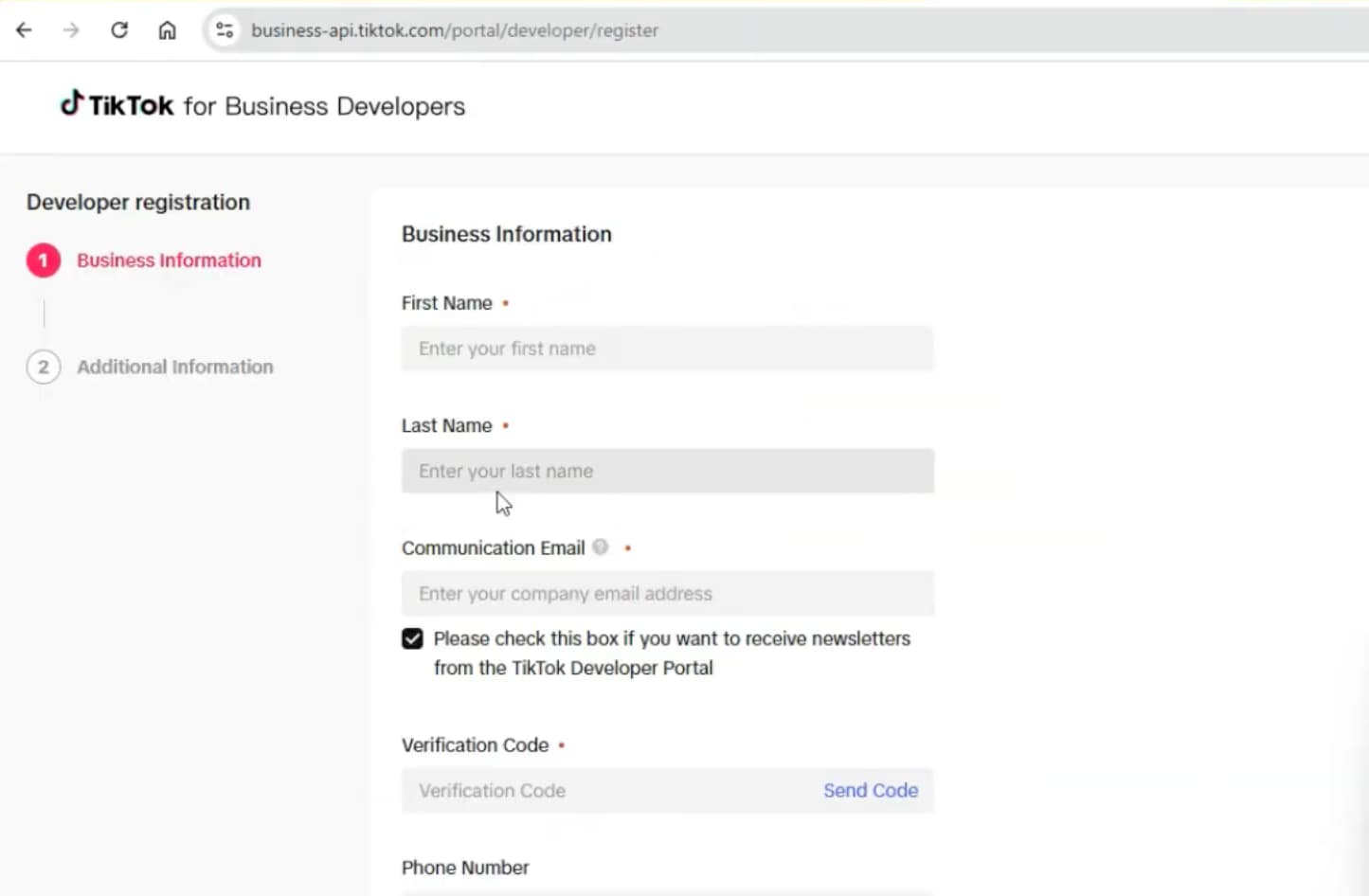
Task: Click step number 1 circle
Action: 44,260
